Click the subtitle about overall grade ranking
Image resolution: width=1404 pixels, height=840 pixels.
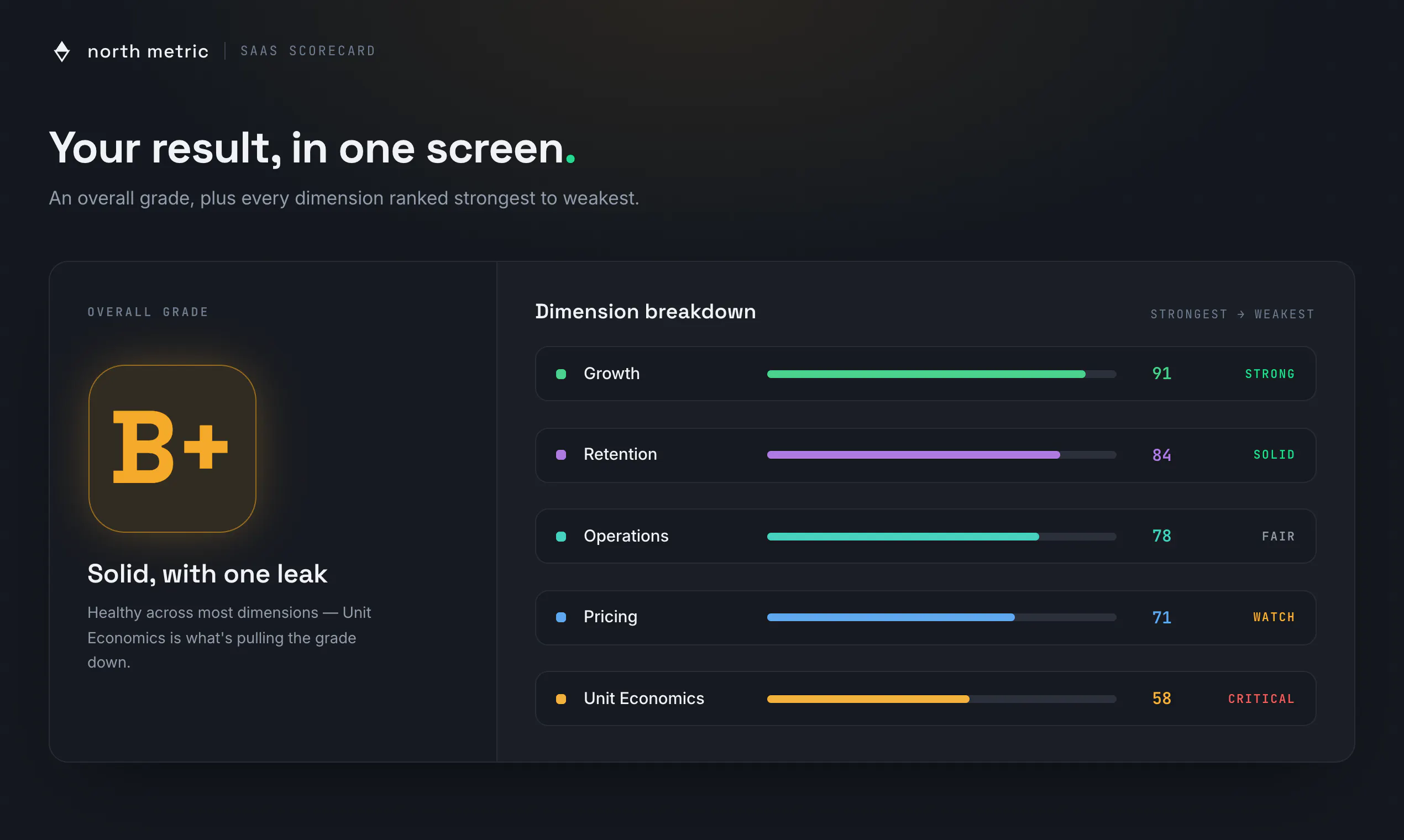344,198
